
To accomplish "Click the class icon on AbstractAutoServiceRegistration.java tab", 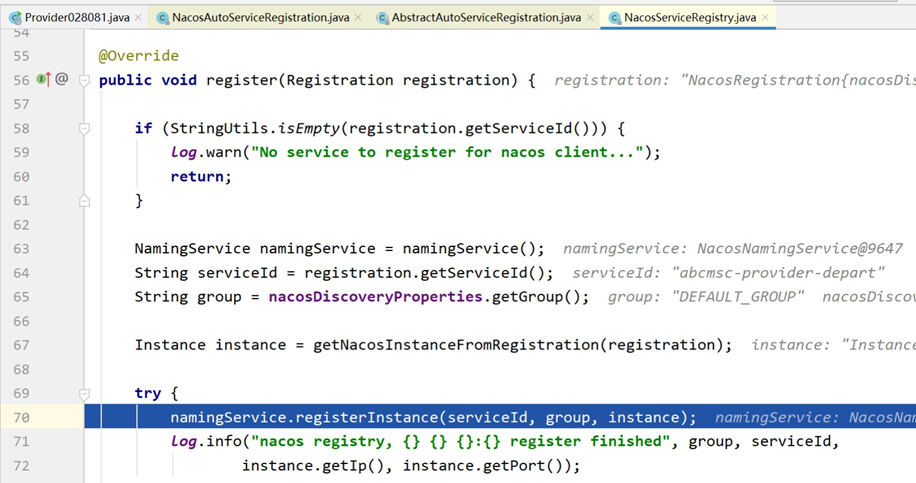I will [383, 18].
